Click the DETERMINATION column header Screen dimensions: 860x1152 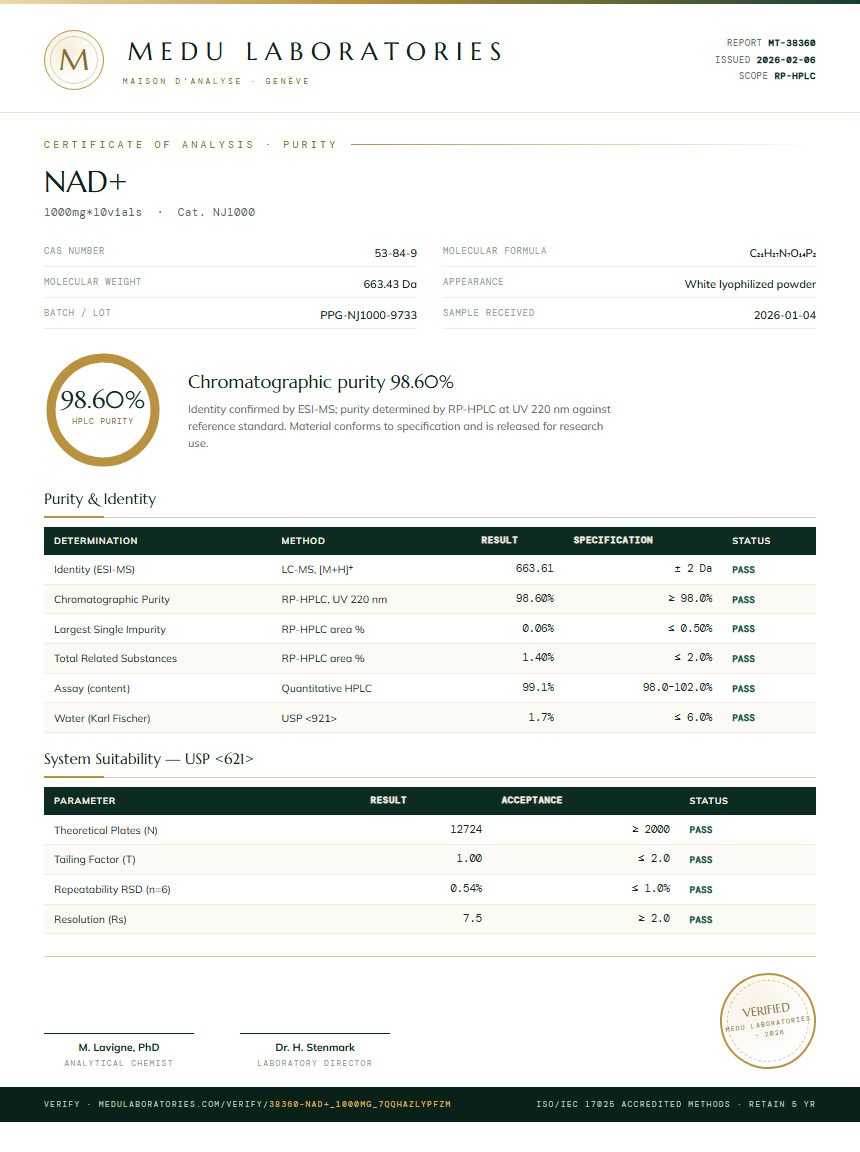[x=95, y=540]
